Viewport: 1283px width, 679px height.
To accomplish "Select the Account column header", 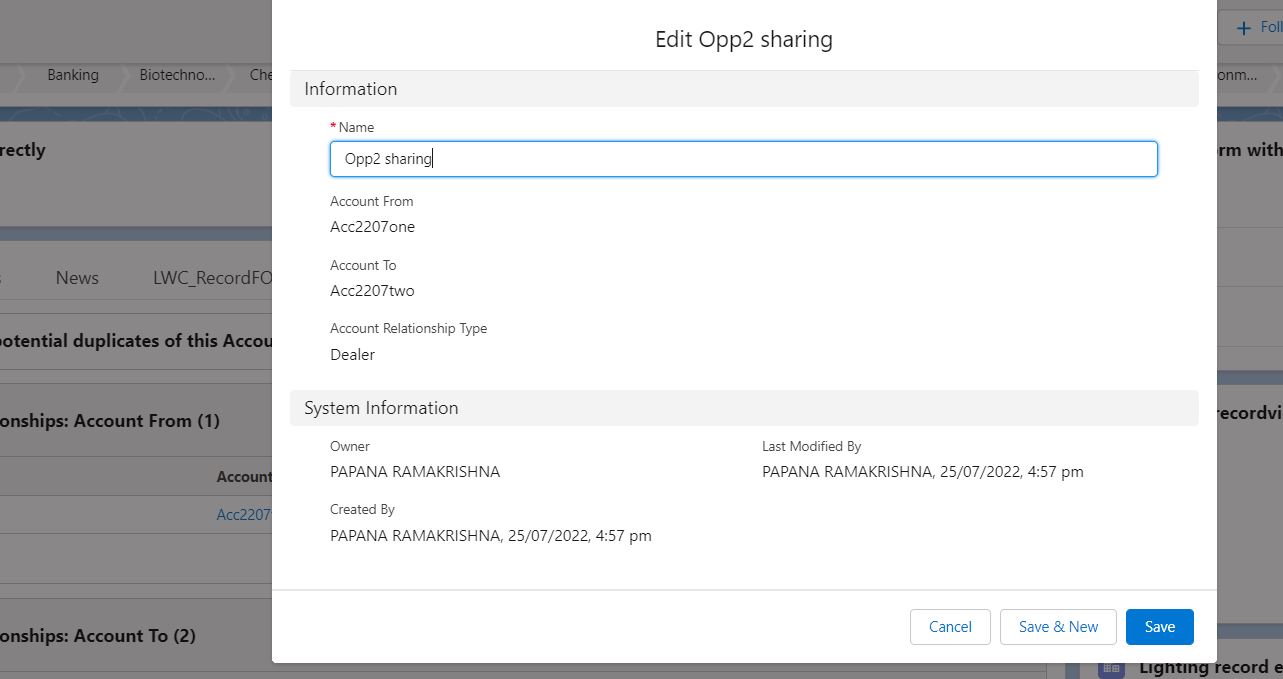I will click(x=245, y=477).
